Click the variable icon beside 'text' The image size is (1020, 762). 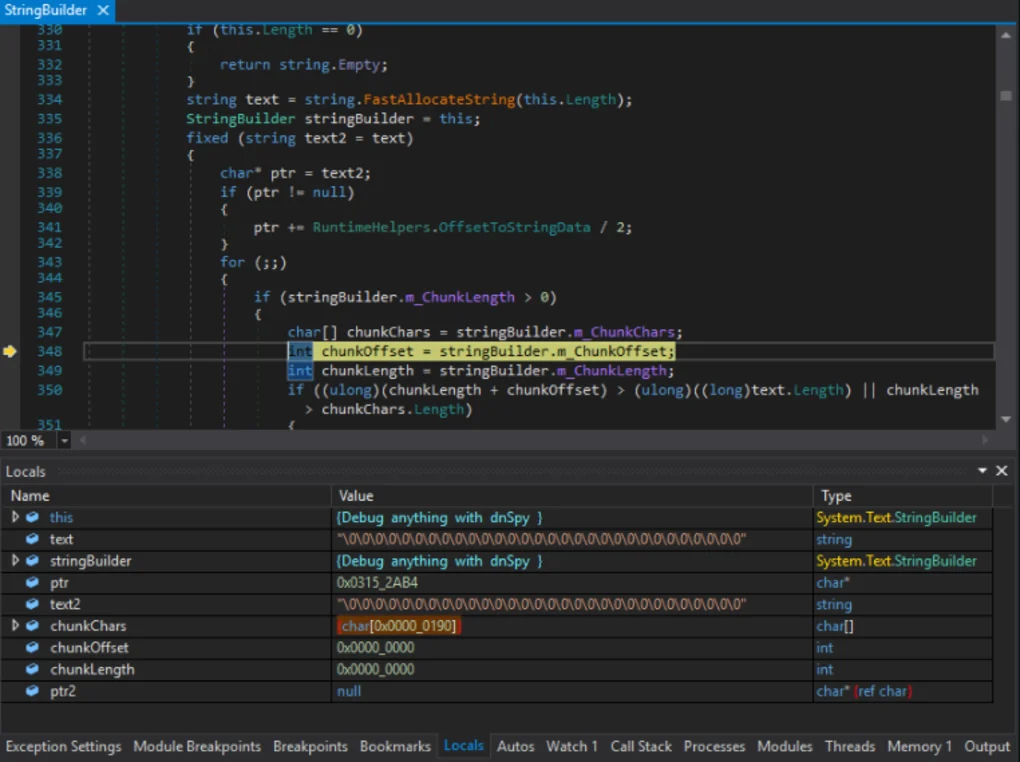[33, 539]
